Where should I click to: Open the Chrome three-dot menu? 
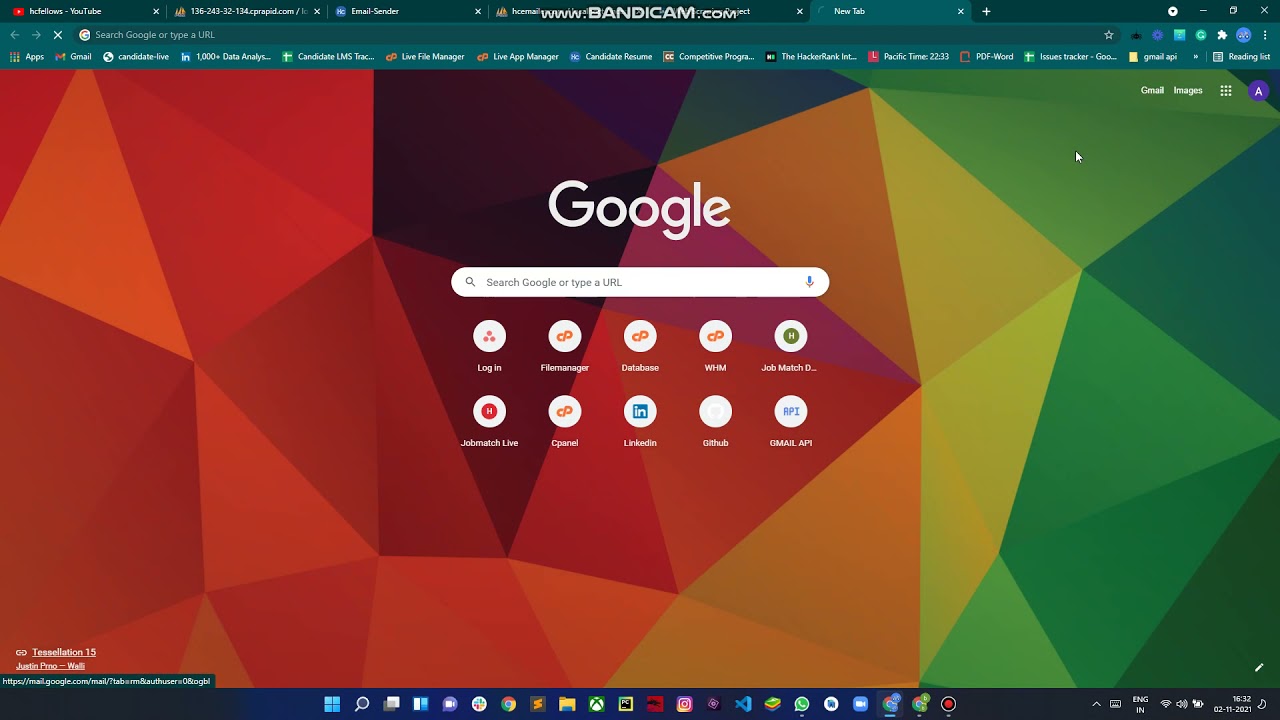tap(1265, 35)
